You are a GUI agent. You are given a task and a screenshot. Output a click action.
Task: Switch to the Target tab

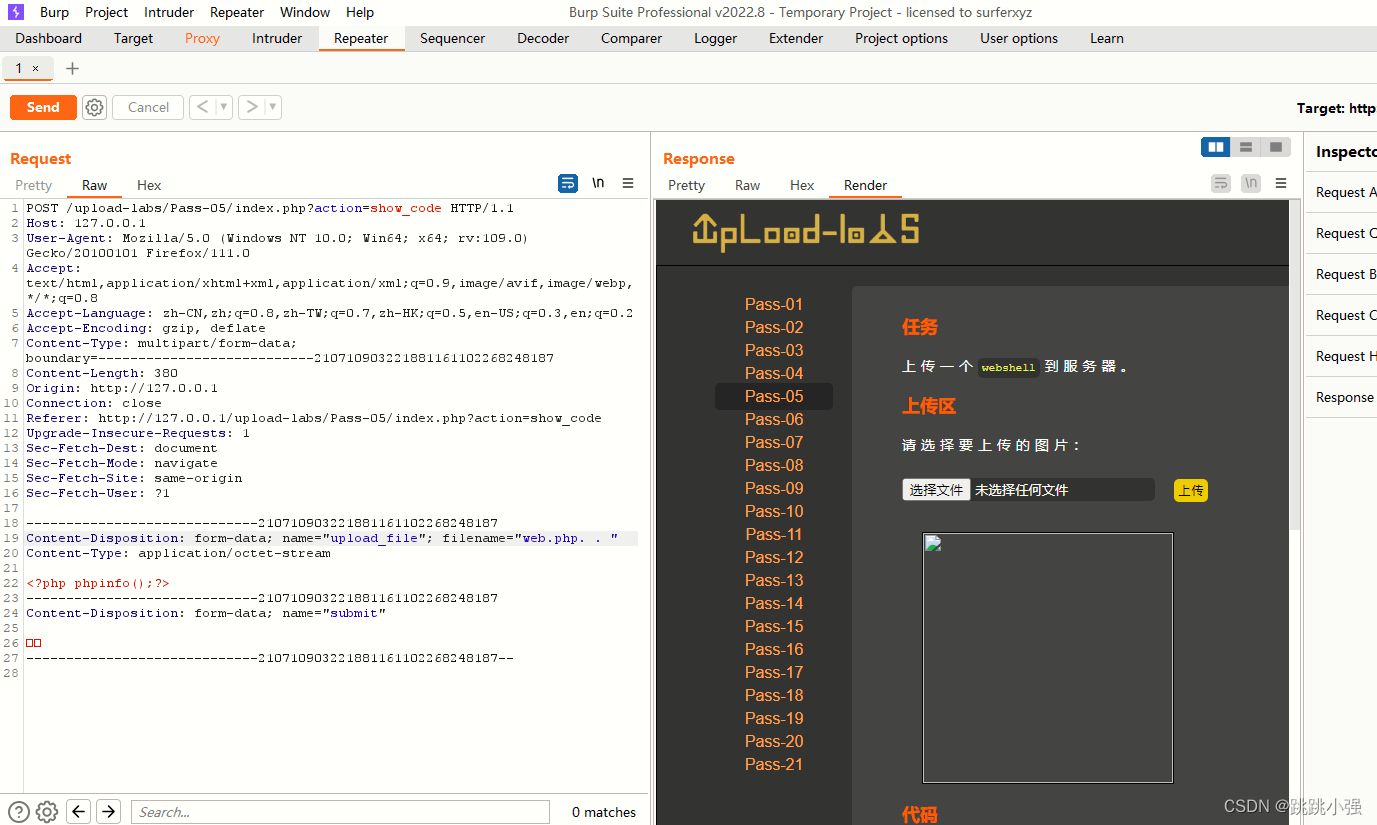coord(133,38)
